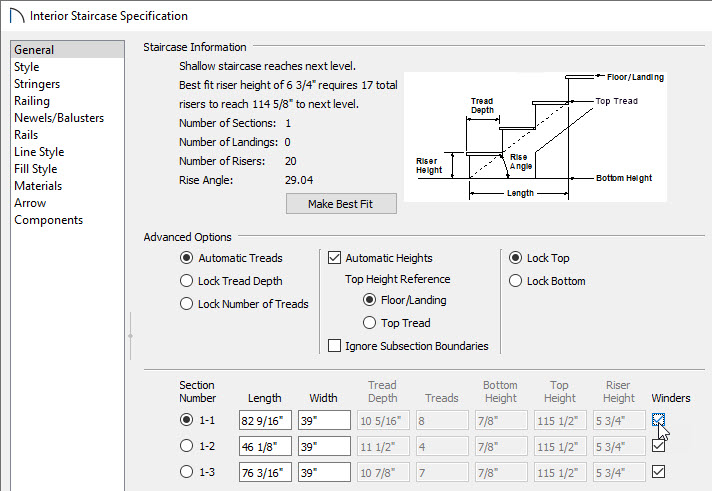Open the Newels/Balusters panel
This screenshot has width=712, height=491.
point(67,118)
